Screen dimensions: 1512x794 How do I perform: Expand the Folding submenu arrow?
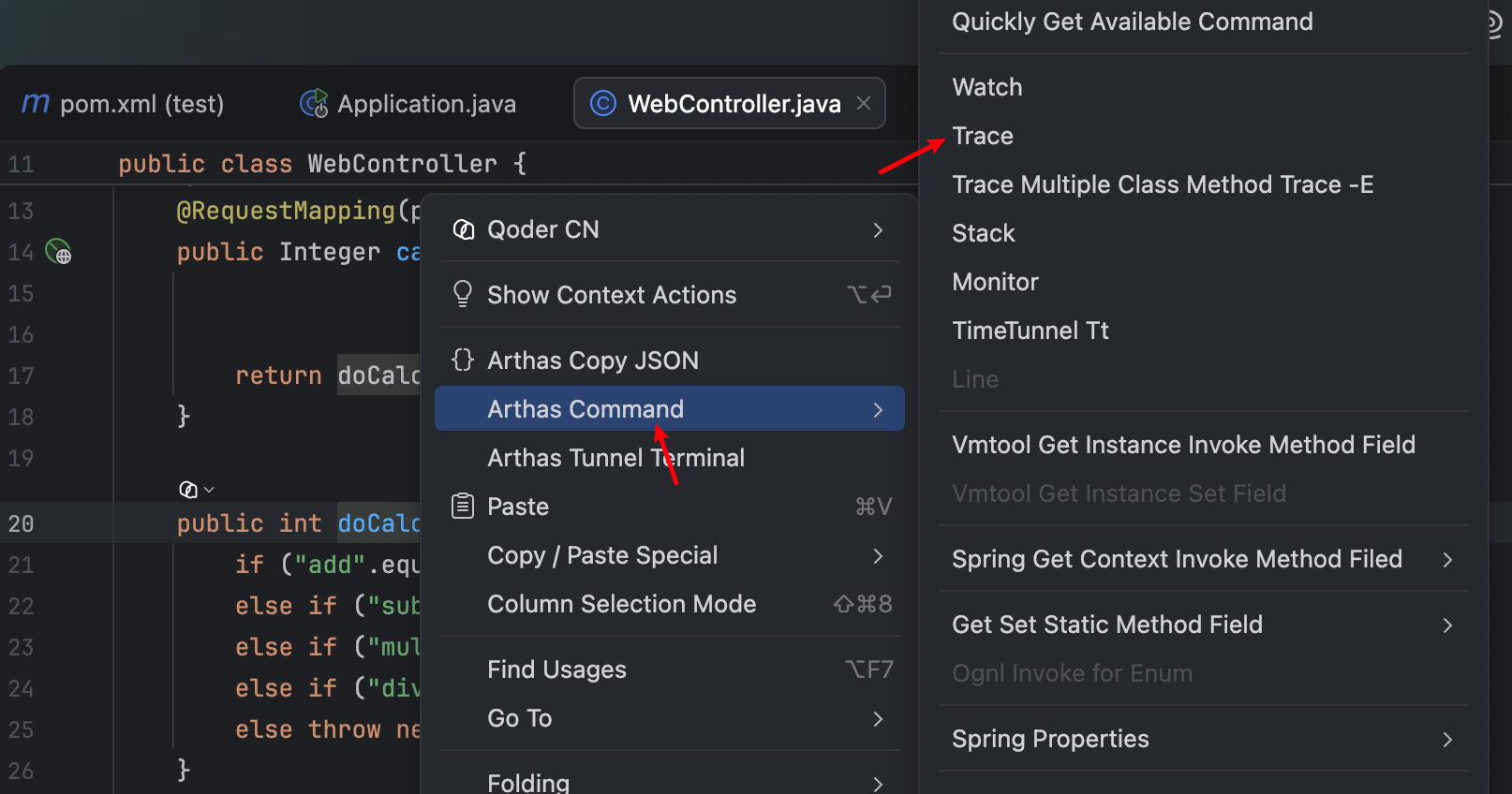coord(878,784)
